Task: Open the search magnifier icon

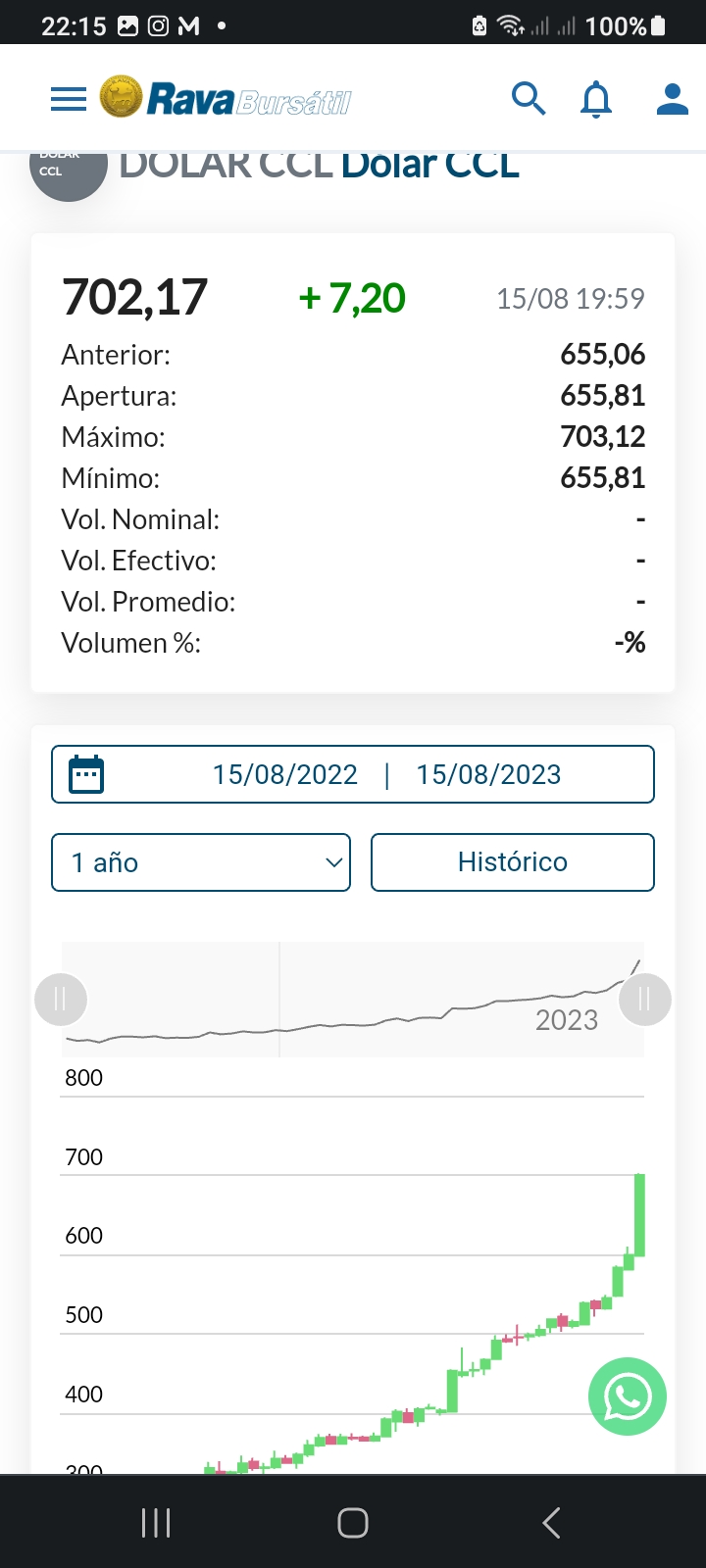Action: coord(529,99)
